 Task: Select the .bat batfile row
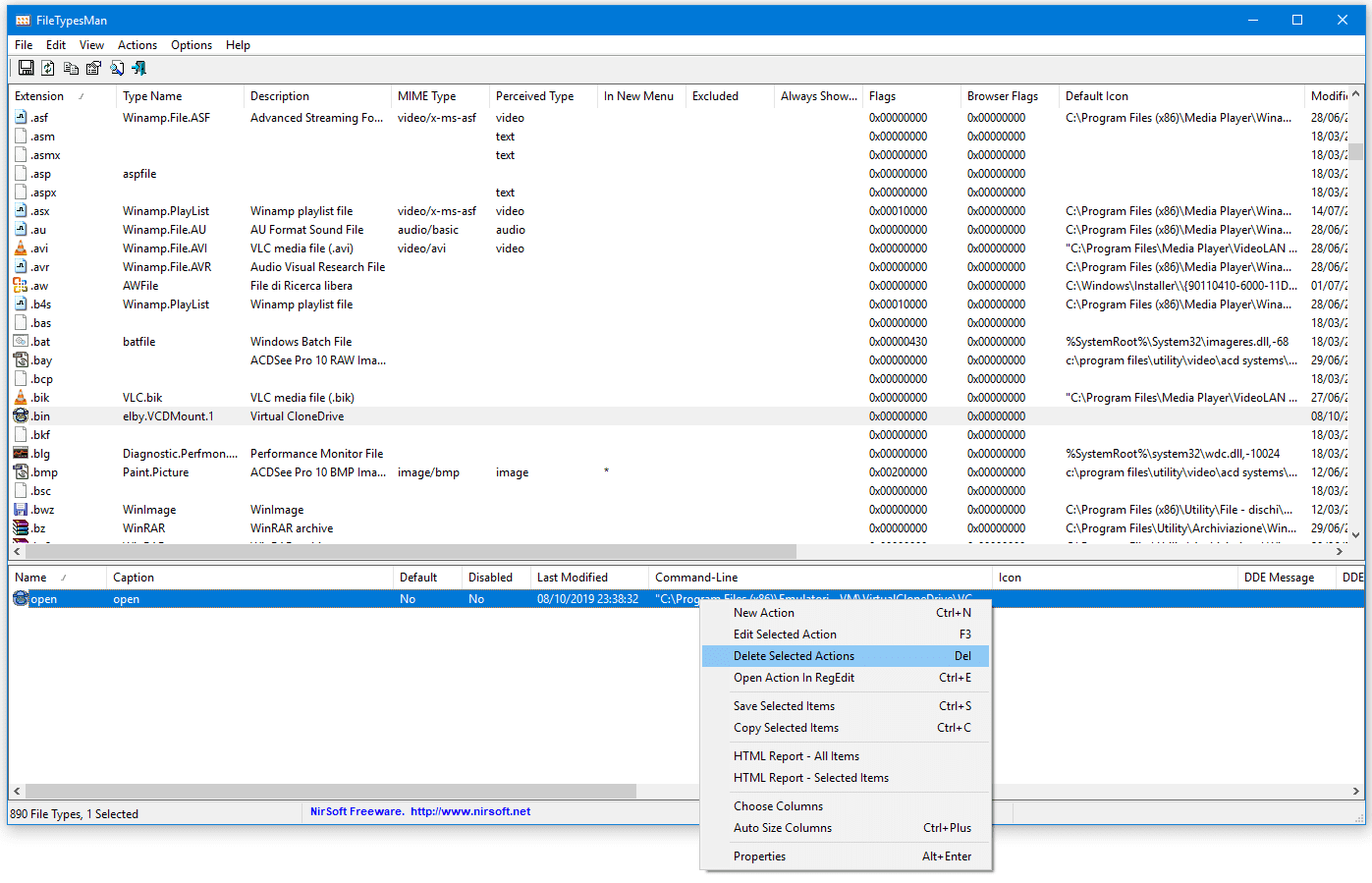click(138, 342)
